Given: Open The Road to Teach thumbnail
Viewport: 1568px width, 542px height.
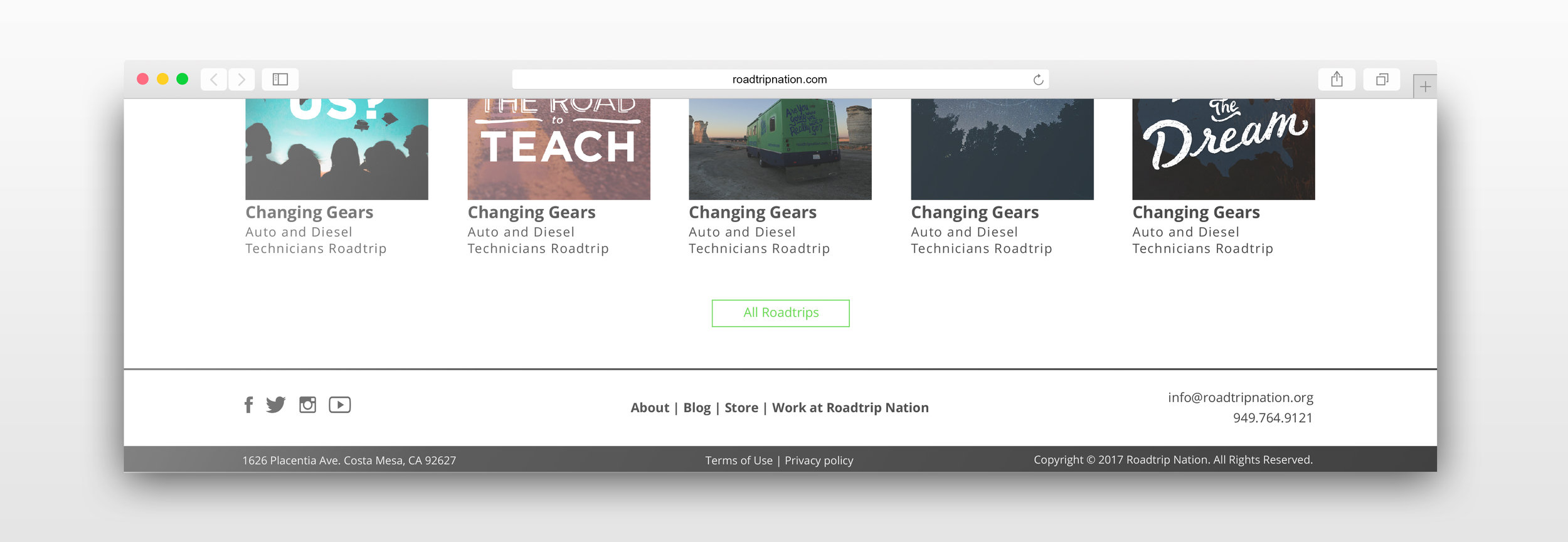Looking at the screenshot, I should click(x=559, y=149).
